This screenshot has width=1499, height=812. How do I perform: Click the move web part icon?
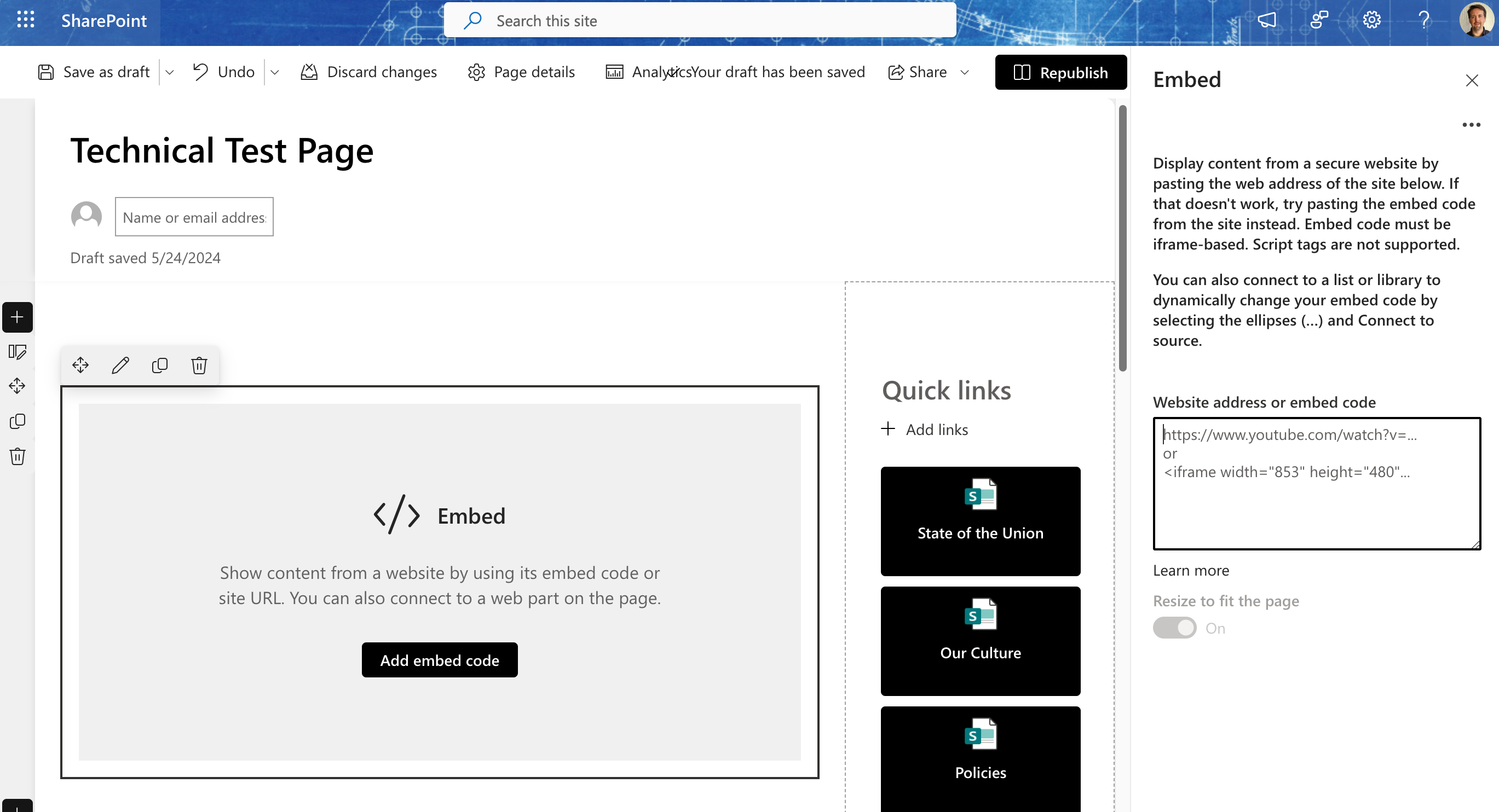click(80, 366)
